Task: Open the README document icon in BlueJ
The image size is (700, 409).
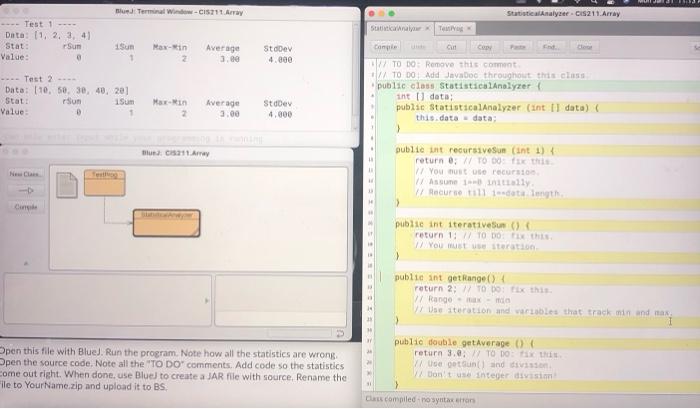Action: (x=67, y=185)
